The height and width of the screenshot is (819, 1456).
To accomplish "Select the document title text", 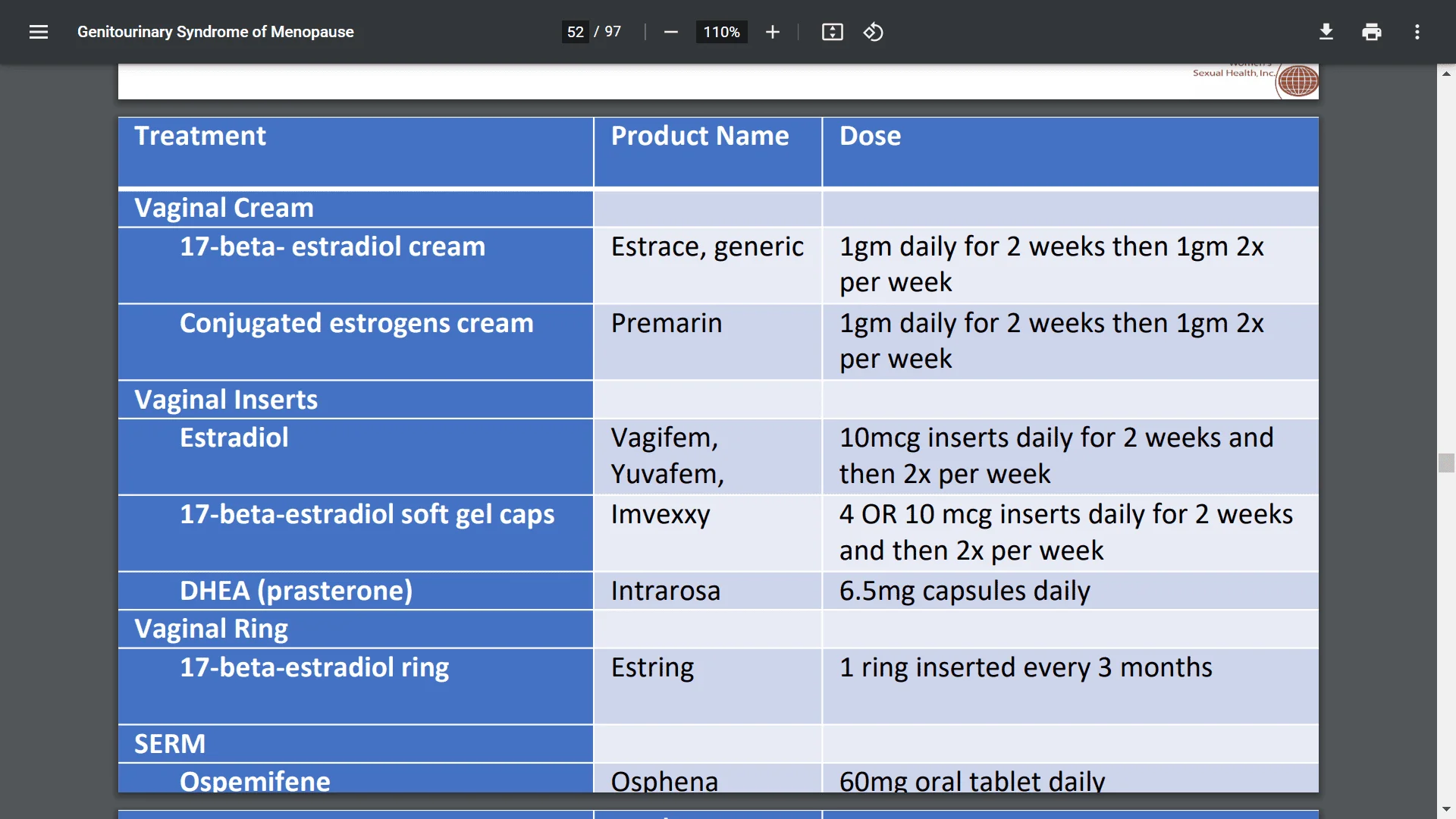I will click(x=215, y=32).
